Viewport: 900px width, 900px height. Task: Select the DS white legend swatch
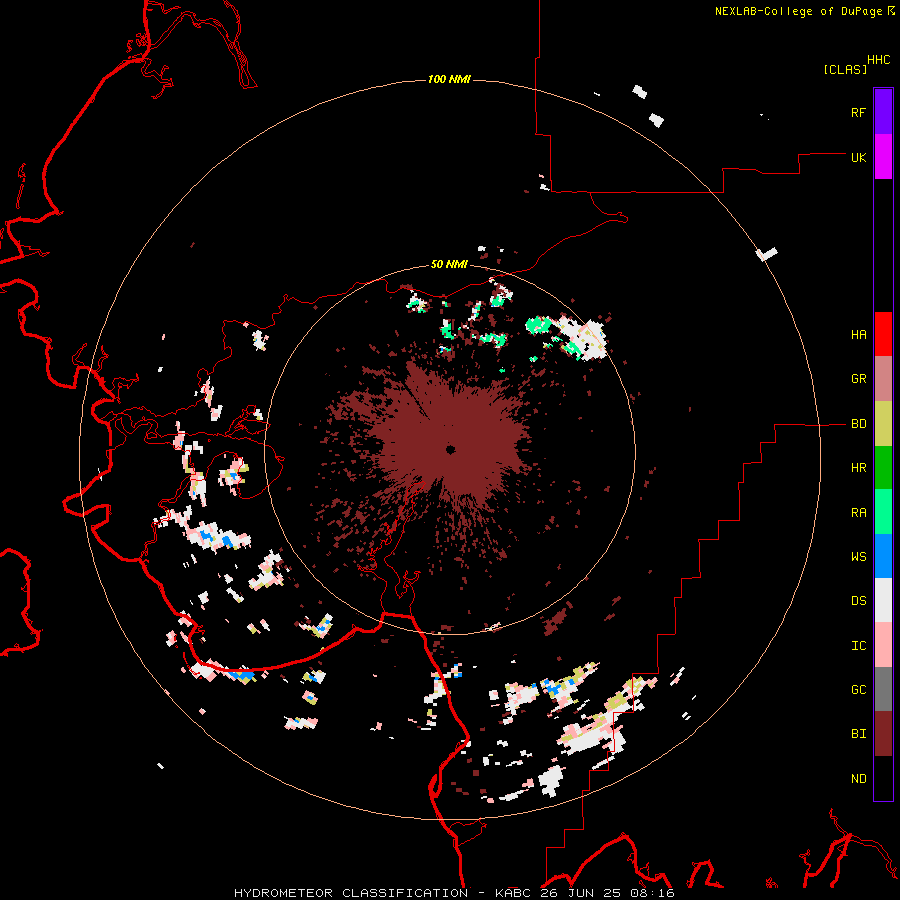[883, 600]
